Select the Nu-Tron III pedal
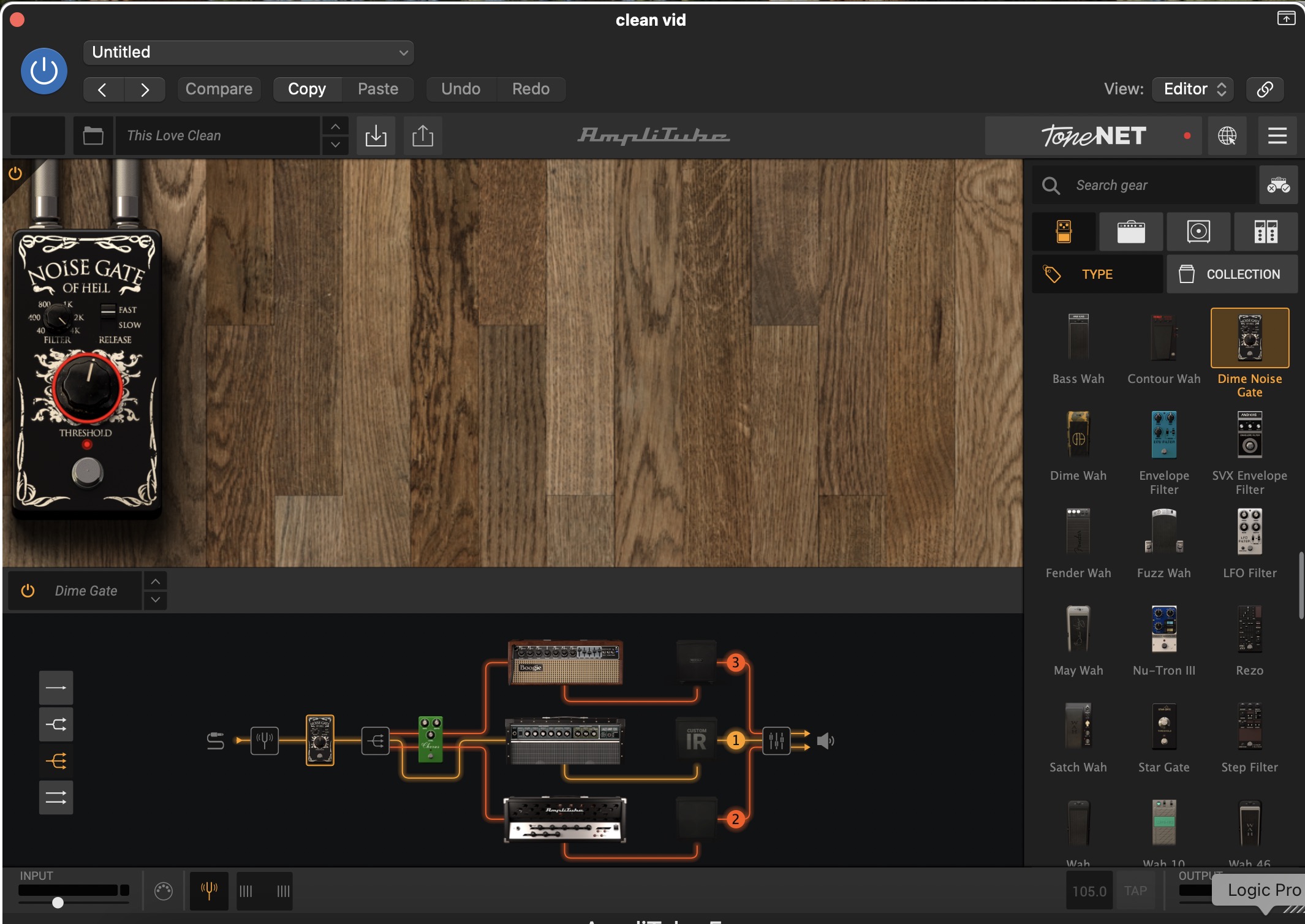The image size is (1305, 924). (1164, 641)
